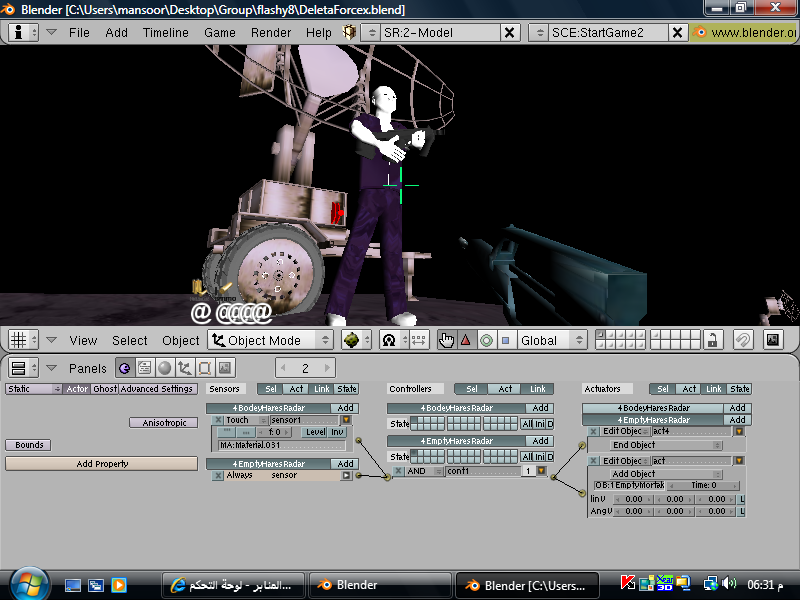The height and width of the screenshot is (600, 800).
Task: Open the End Object mode dropdown
Action: pyautogui.click(x=666, y=445)
